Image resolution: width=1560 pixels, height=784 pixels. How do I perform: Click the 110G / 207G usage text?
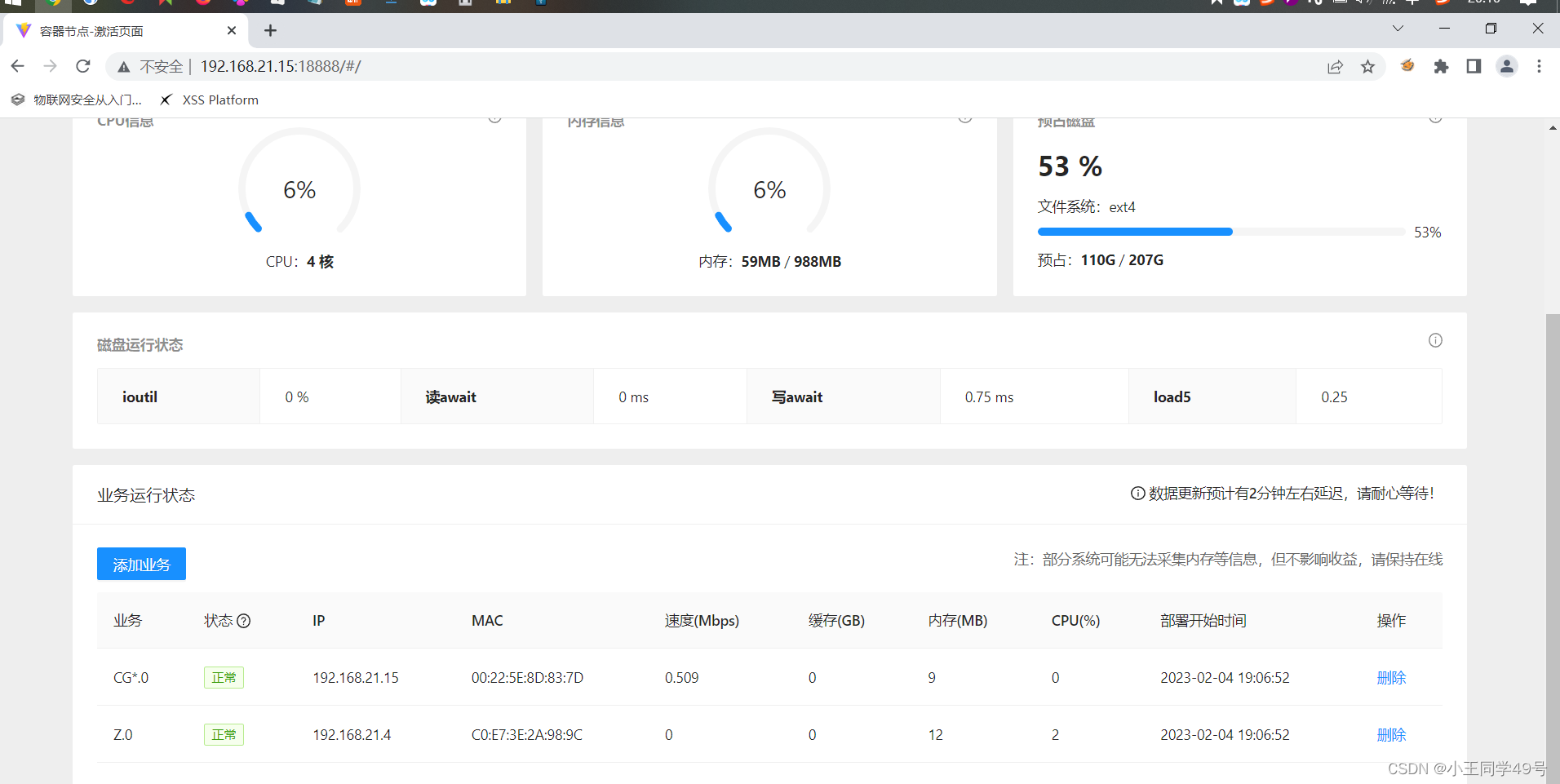coord(1122,259)
